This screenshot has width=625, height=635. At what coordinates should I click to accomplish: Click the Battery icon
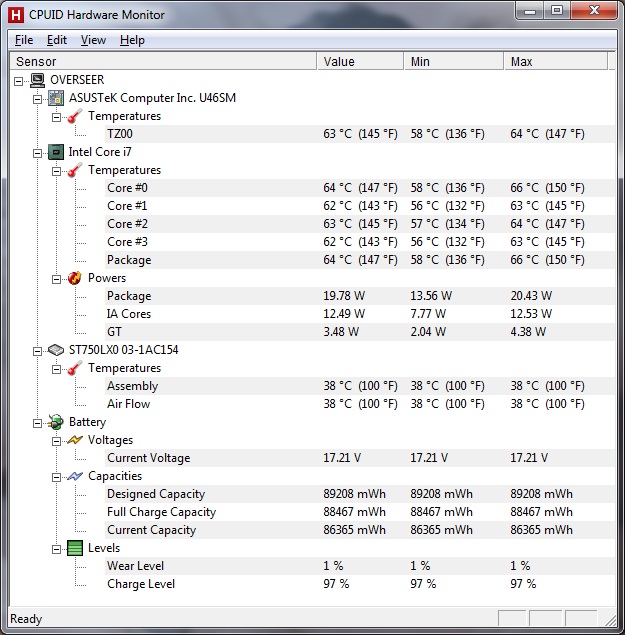pos(56,422)
